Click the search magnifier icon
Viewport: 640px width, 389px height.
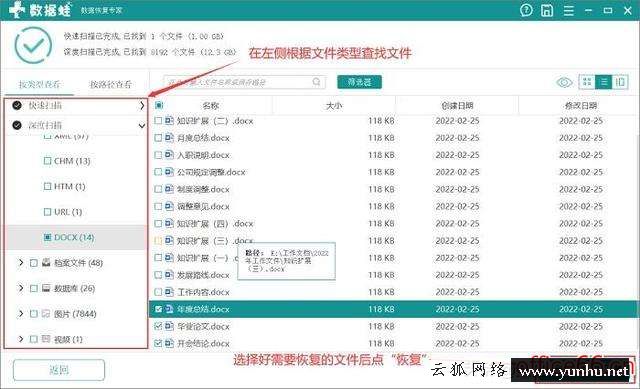coord(316,82)
